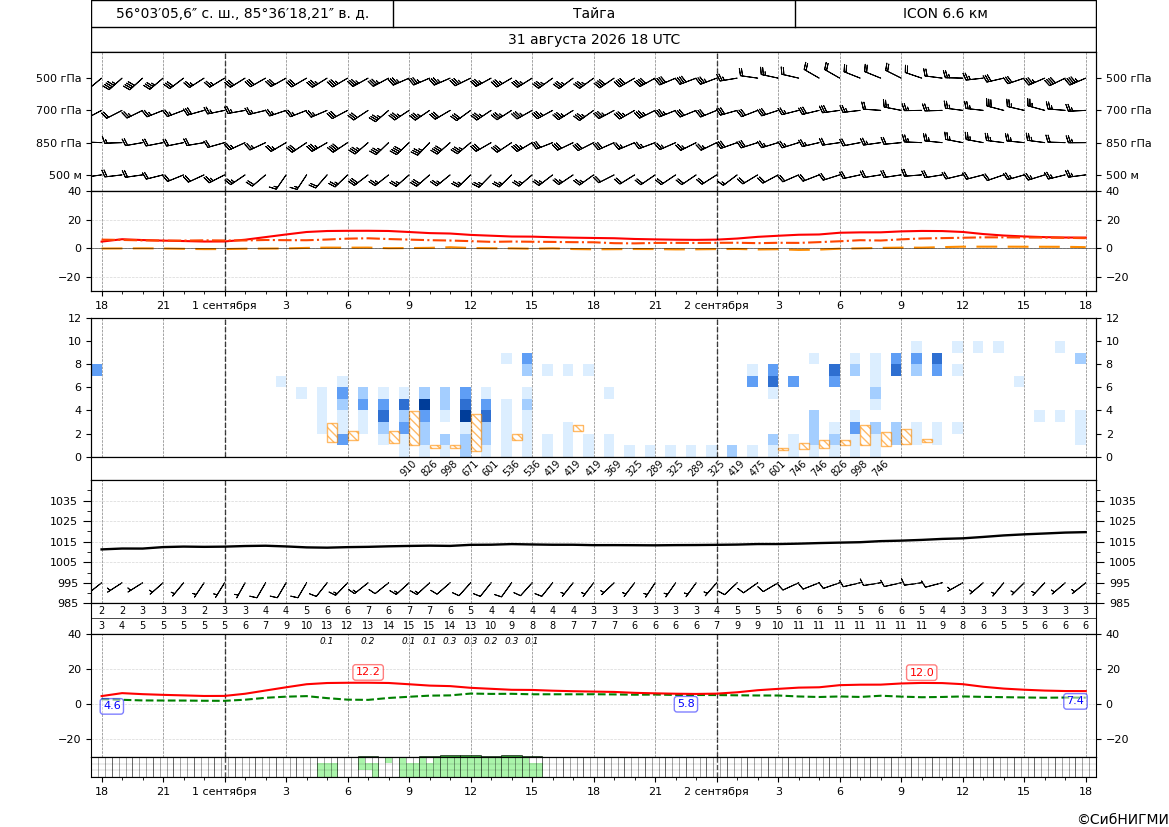This screenshot has width=1169, height=827.
Task: Click the right 500 м level label
Action: (1122, 175)
